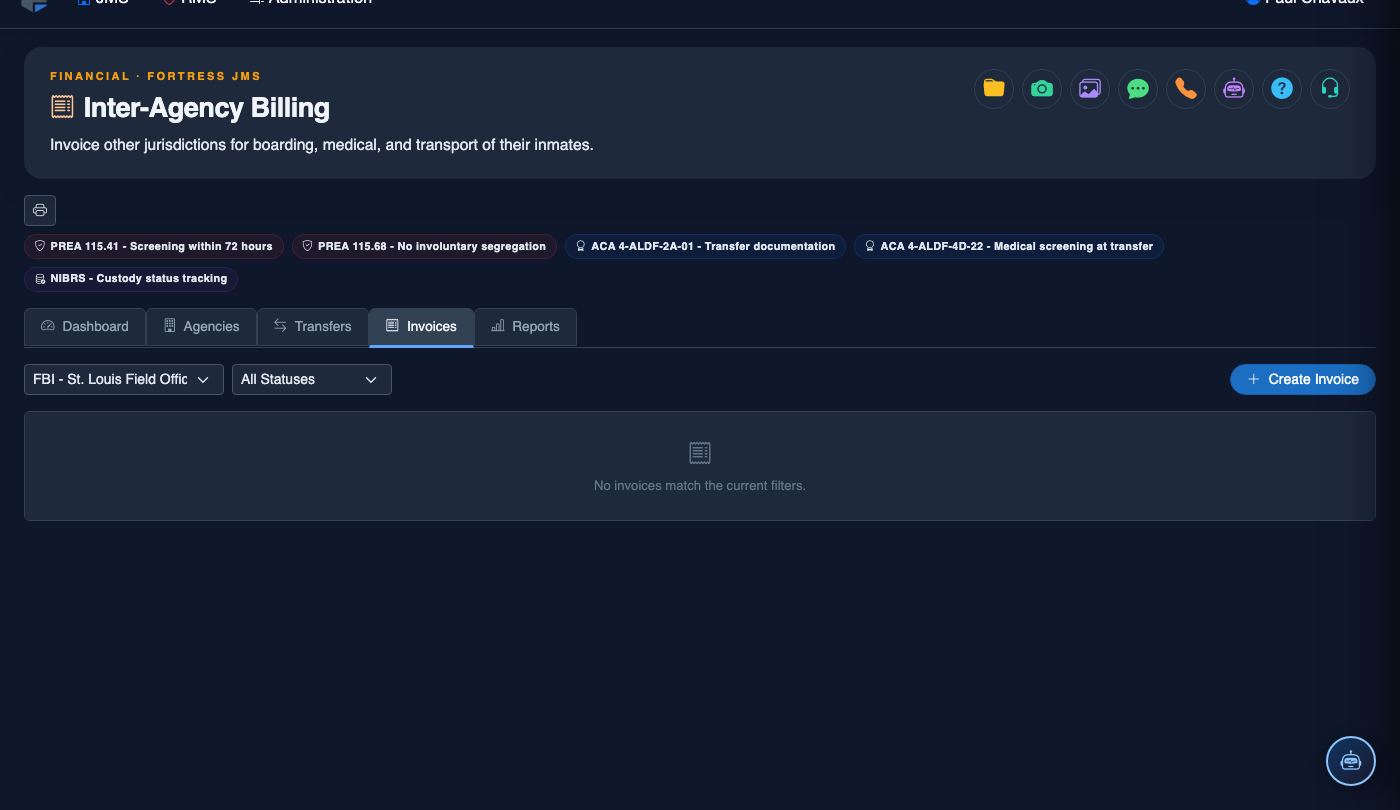The image size is (1400, 810).
Task: Go to the Transfers tab
Action: [312, 327]
